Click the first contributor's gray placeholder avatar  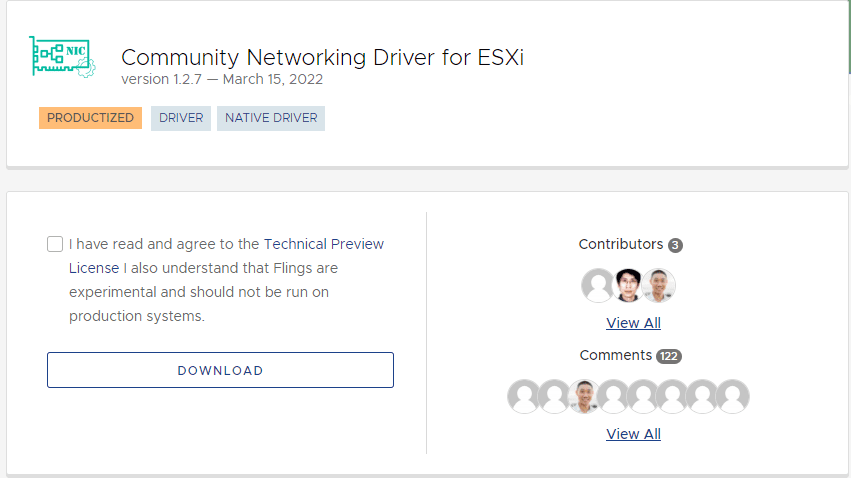pyautogui.click(x=598, y=285)
